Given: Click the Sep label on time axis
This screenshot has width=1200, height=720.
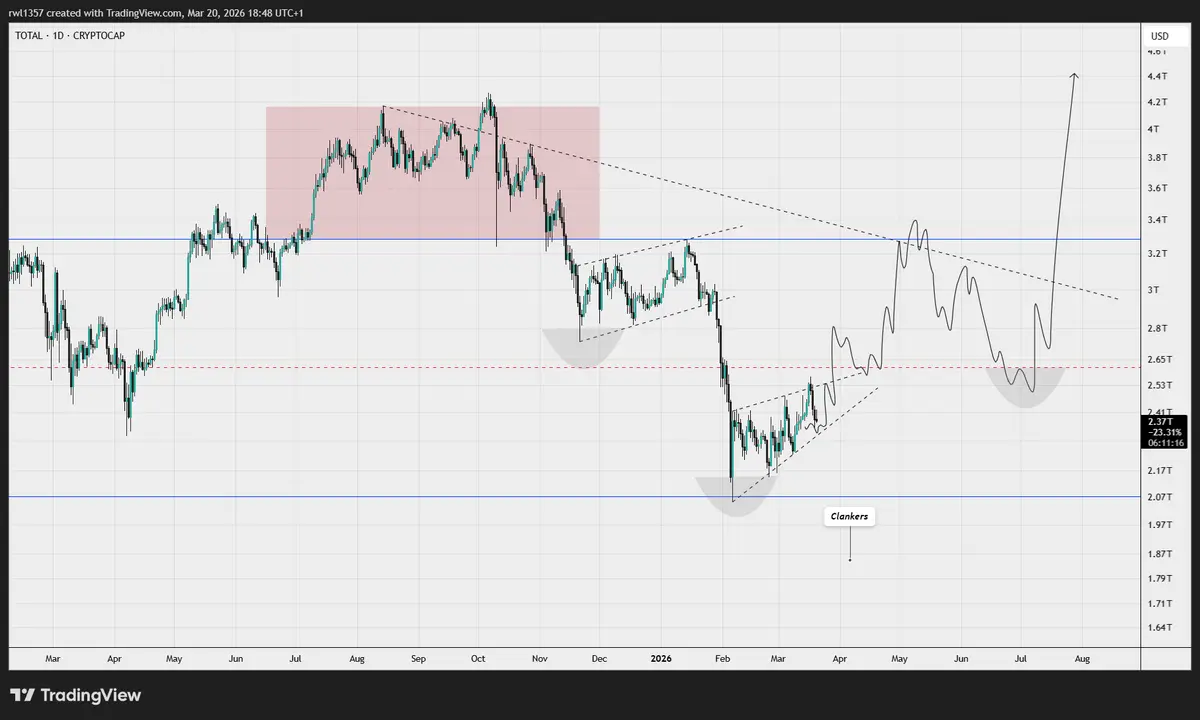Looking at the screenshot, I should tap(418, 659).
